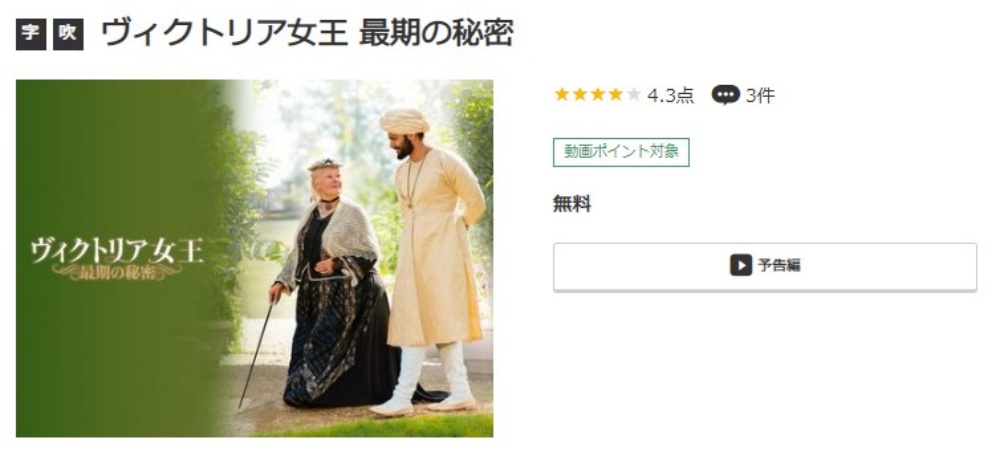
Task: Select the fourth gold rating star
Action: (x=615, y=95)
